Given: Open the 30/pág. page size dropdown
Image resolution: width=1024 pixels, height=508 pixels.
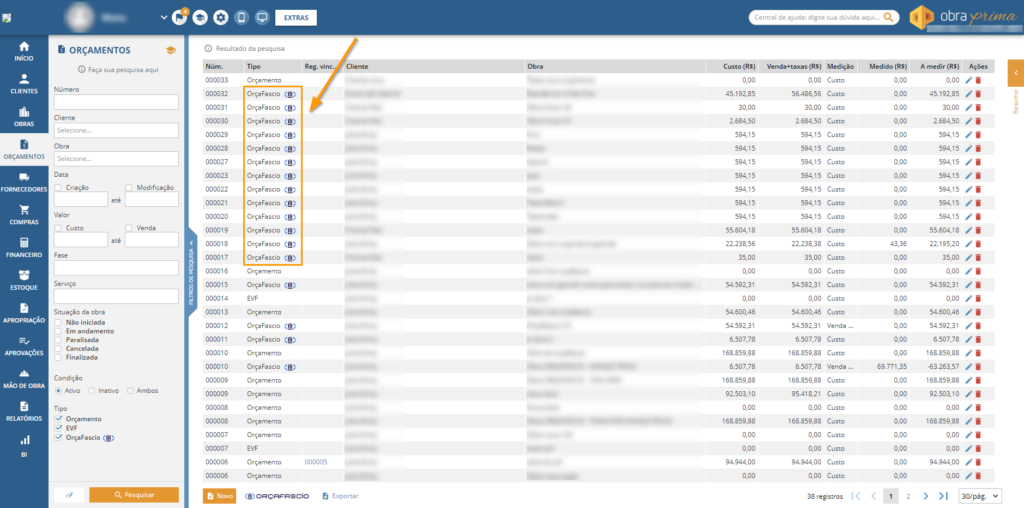Looking at the screenshot, I should (980, 496).
